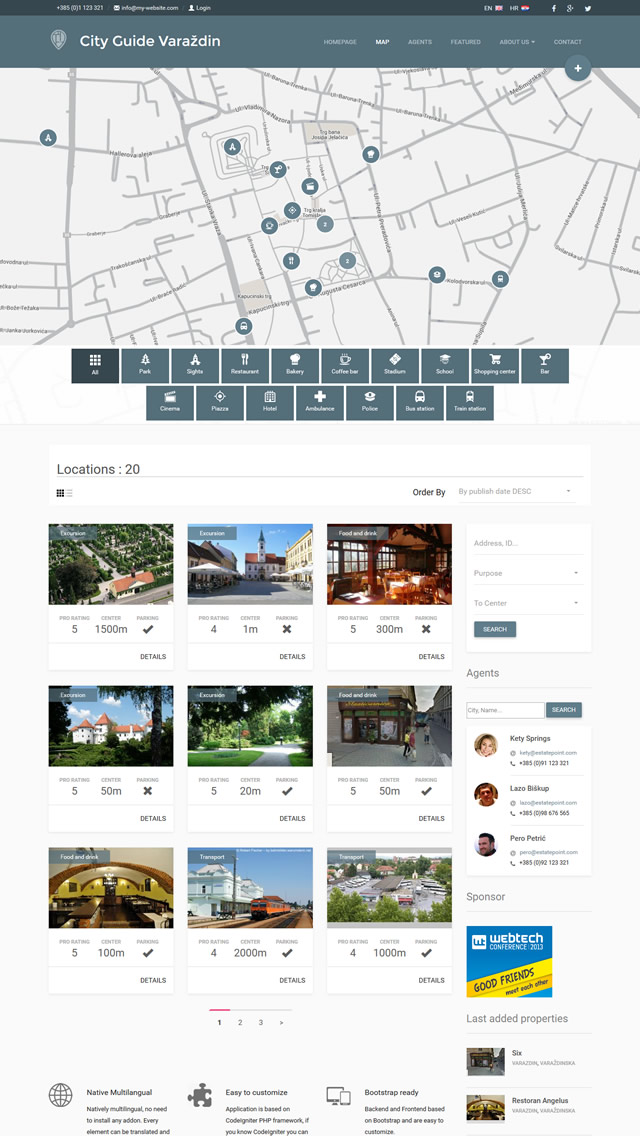
Task: Click the Search button under To Center
Action: pos(495,630)
